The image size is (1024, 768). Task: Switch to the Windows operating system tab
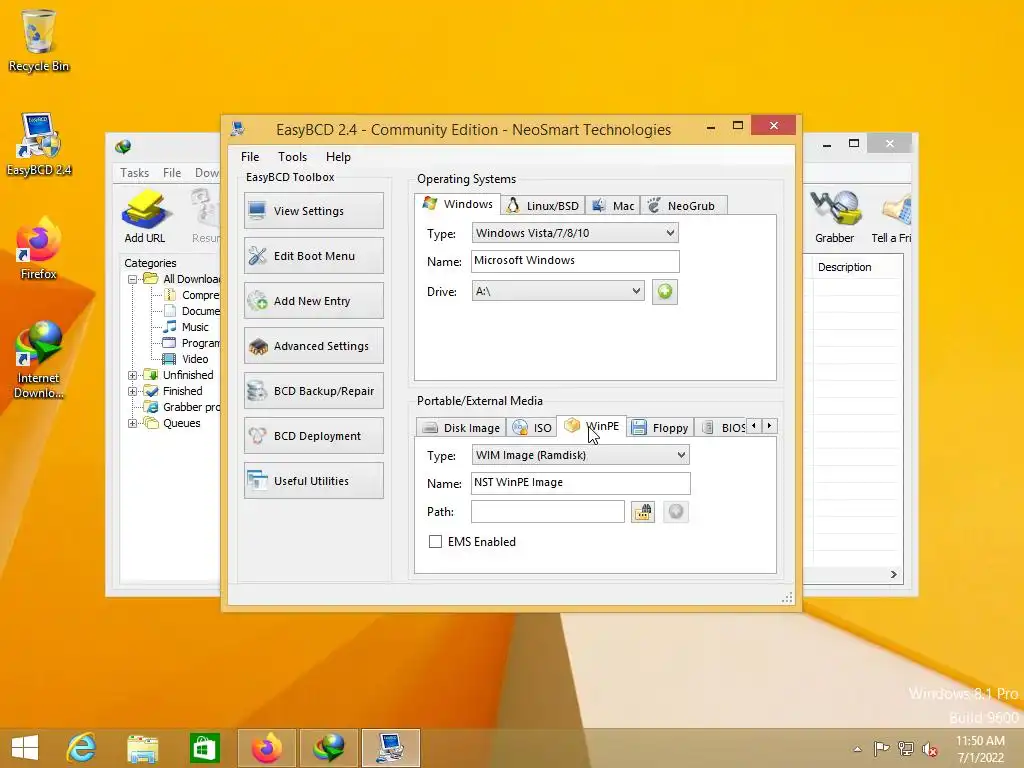458,204
